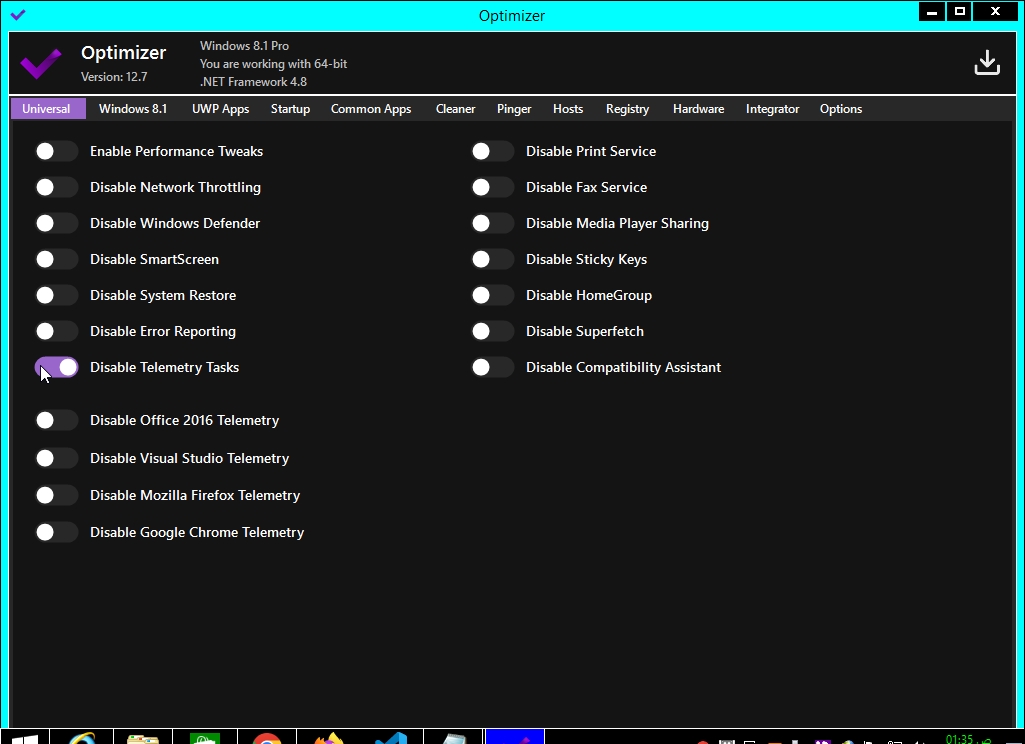Open the Registry tab
The width and height of the screenshot is (1025, 744).
click(627, 109)
